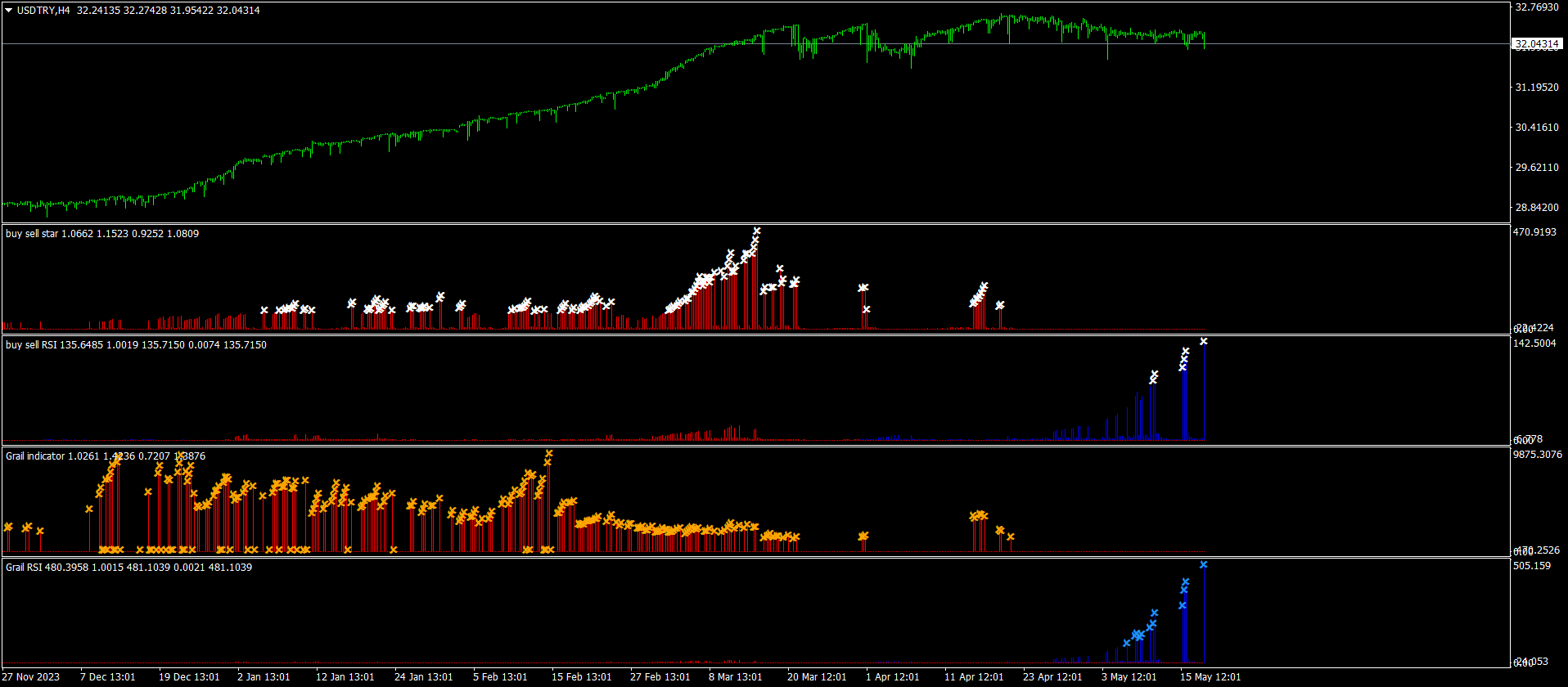Screen dimensions: 1568x687
Task: Click scale value 142.5004 in buy sell RSI pane
Action: point(1534,343)
